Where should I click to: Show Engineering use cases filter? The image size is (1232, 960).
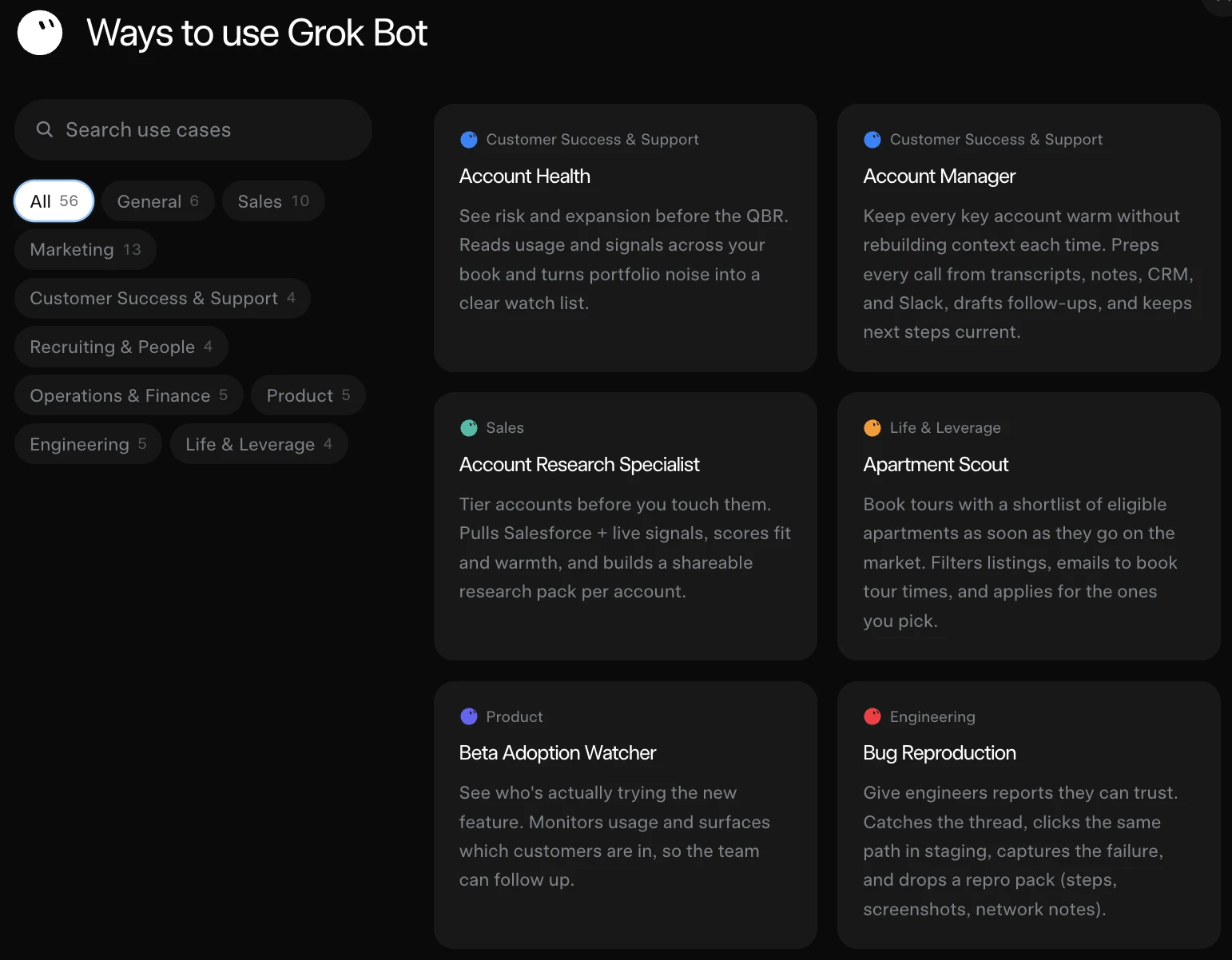(x=88, y=444)
